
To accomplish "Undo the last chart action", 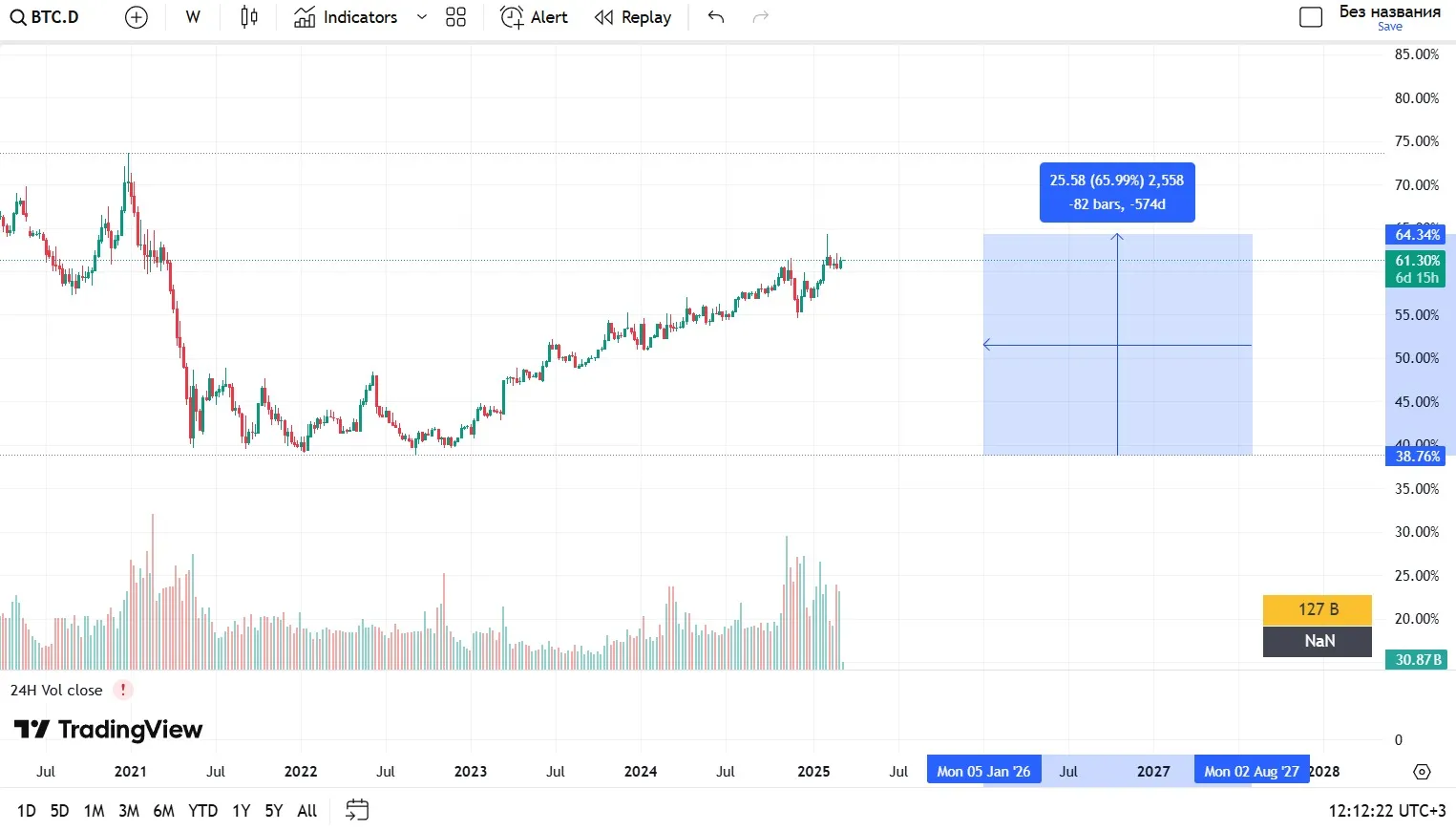I will pyautogui.click(x=716, y=17).
